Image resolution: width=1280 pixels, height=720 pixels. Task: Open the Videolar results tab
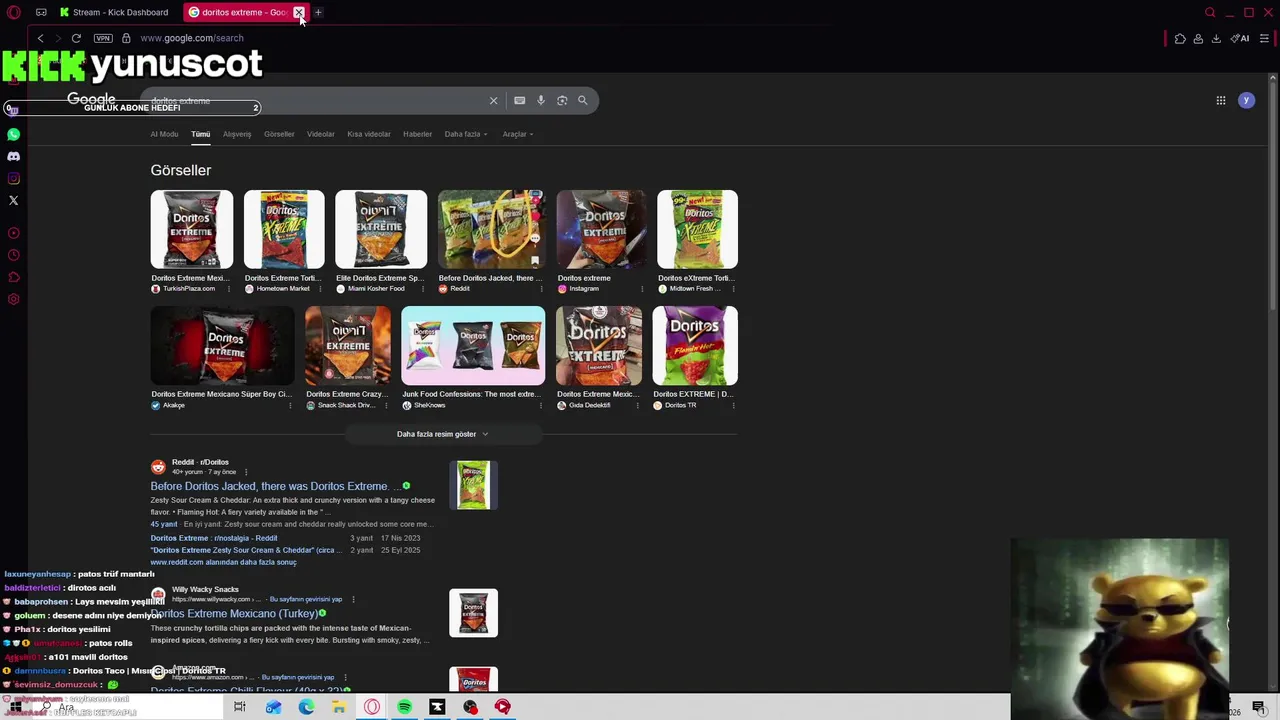(321, 134)
